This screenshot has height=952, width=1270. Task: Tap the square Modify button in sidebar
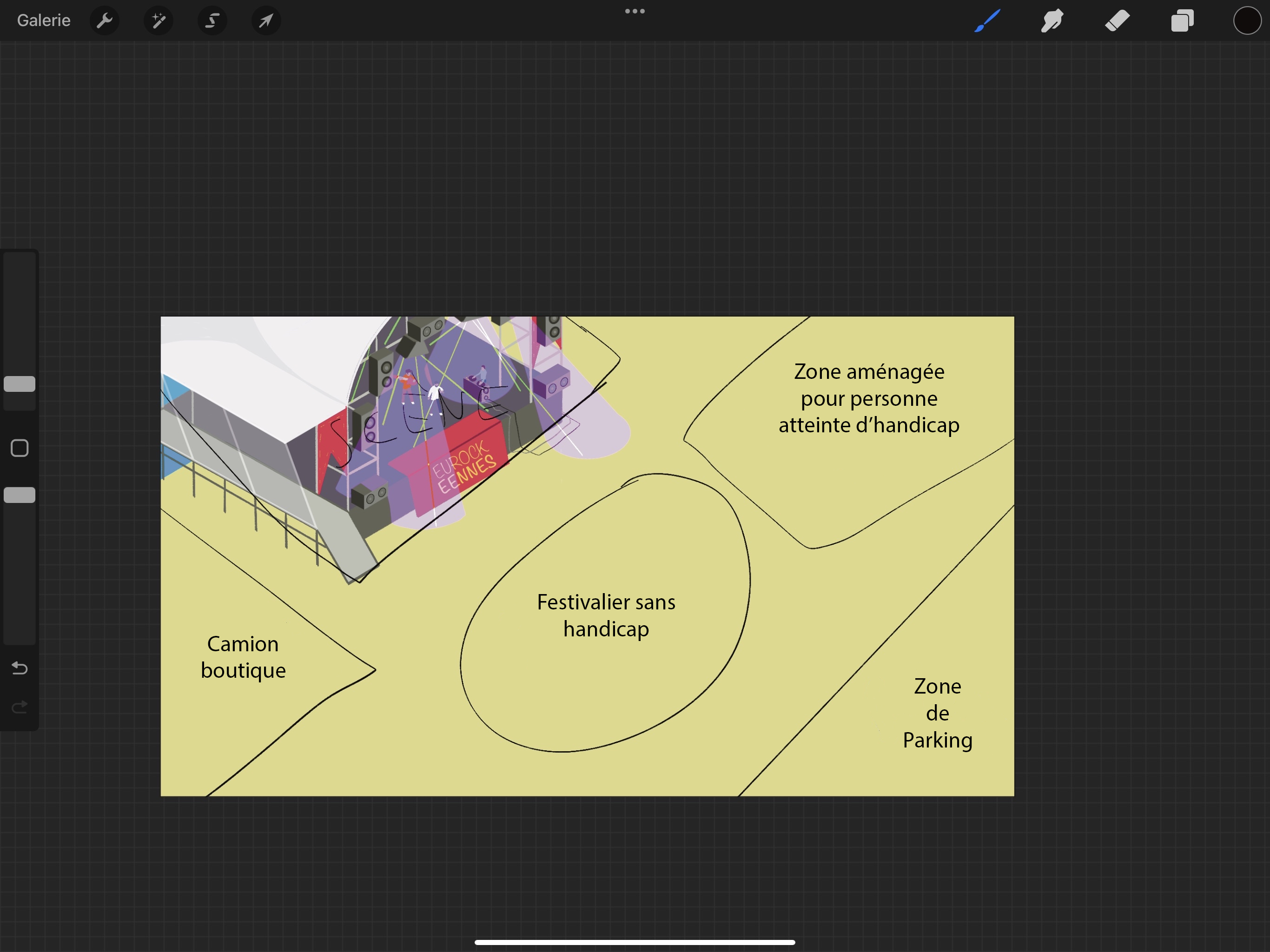click(20, 448)
